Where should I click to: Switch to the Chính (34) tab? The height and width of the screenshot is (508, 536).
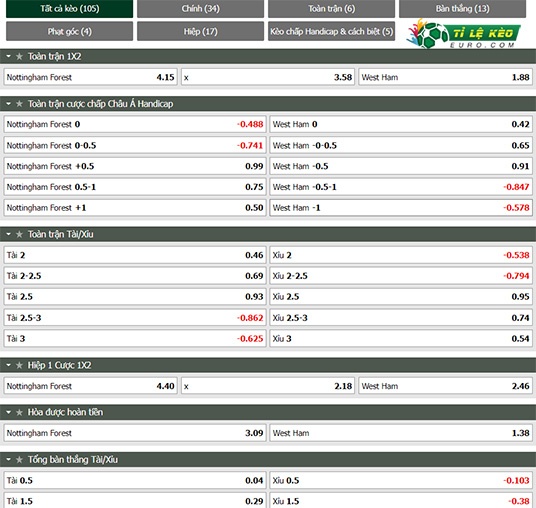(x=200, y=9)
